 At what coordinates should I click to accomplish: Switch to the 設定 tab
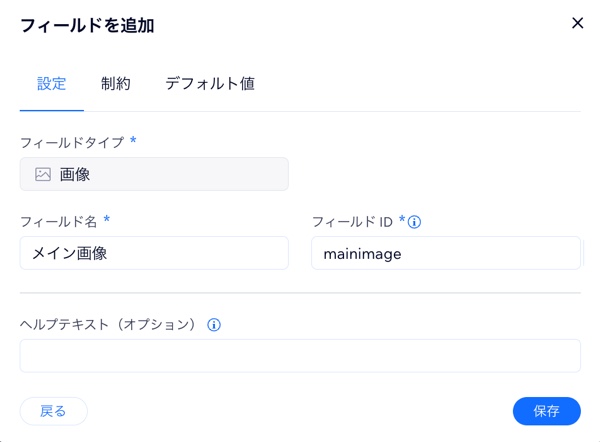(52, 84)
